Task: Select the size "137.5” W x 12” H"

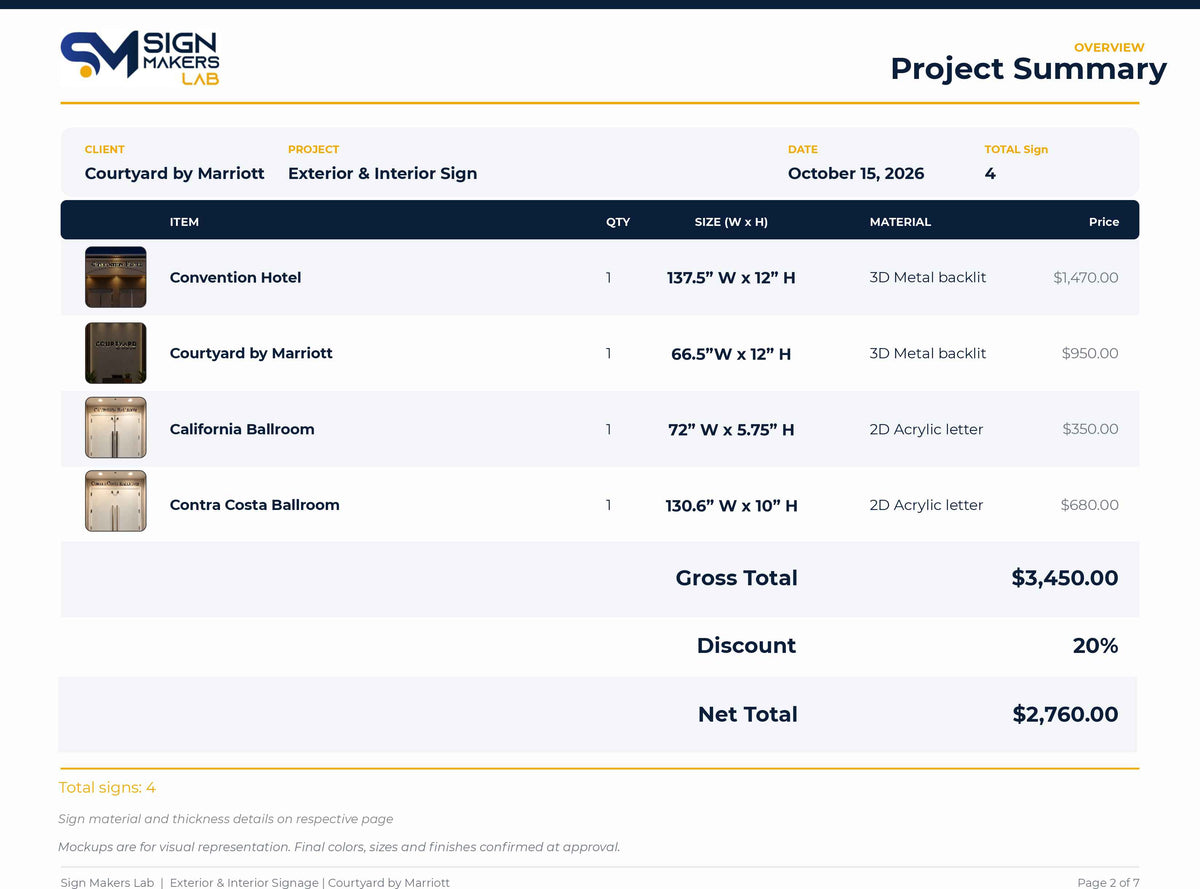Action: coord(731,277)
